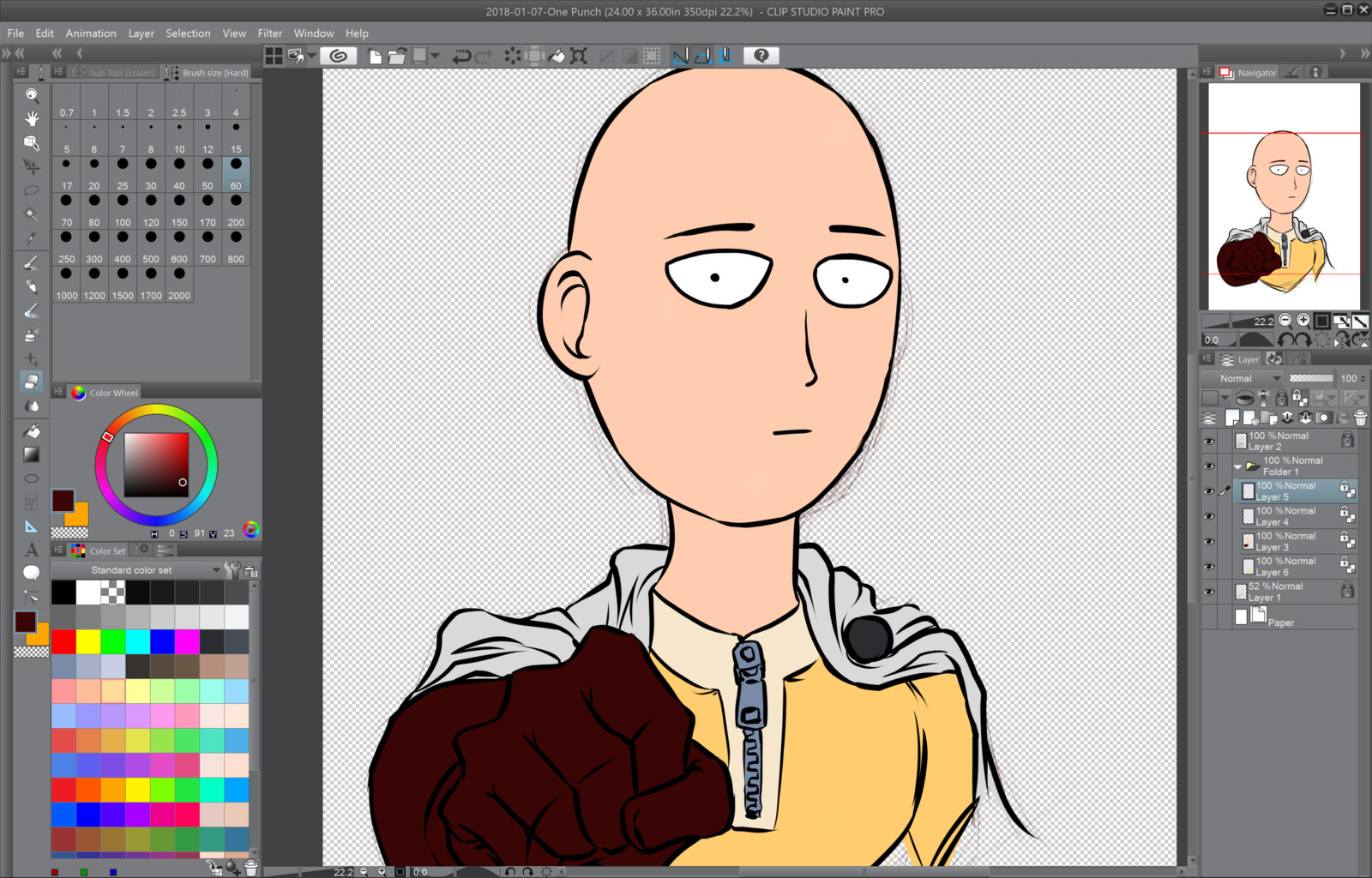Screen dimensions: 1372x878
Task: Select the Paper layer row
Action: [1279, 617]
